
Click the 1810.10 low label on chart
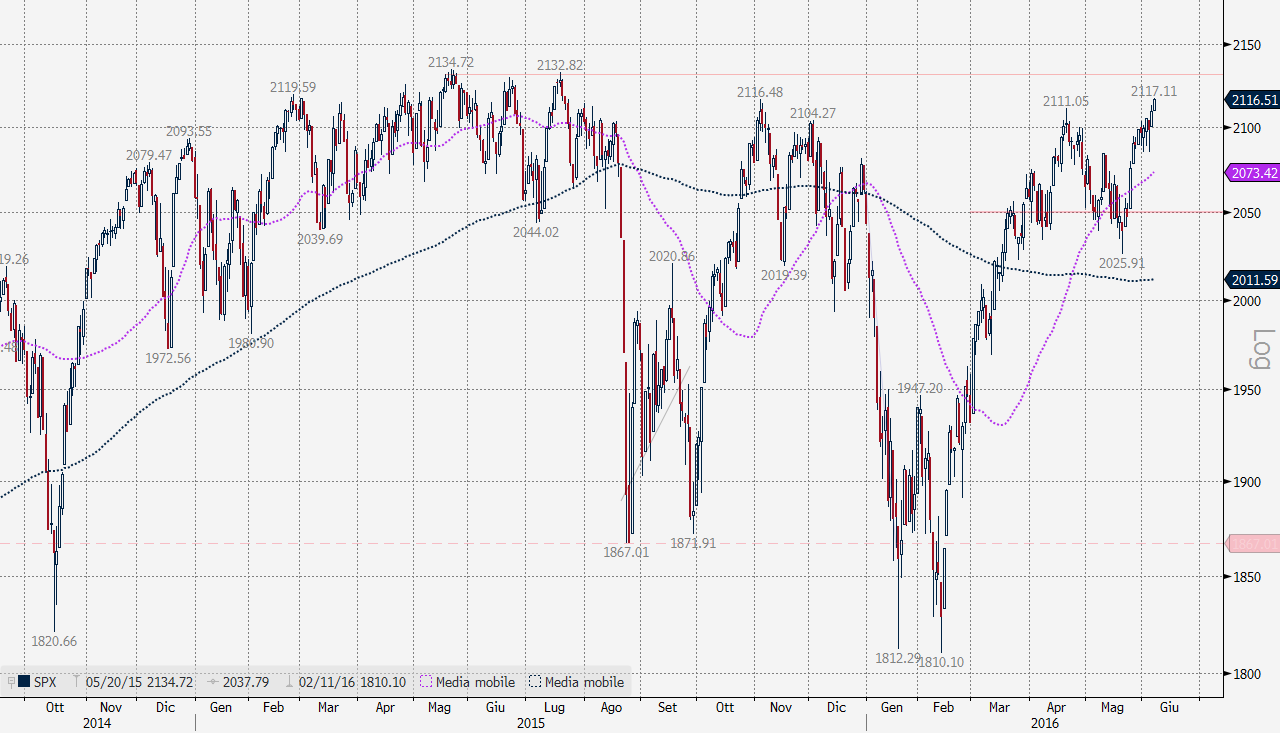(941, 662)
